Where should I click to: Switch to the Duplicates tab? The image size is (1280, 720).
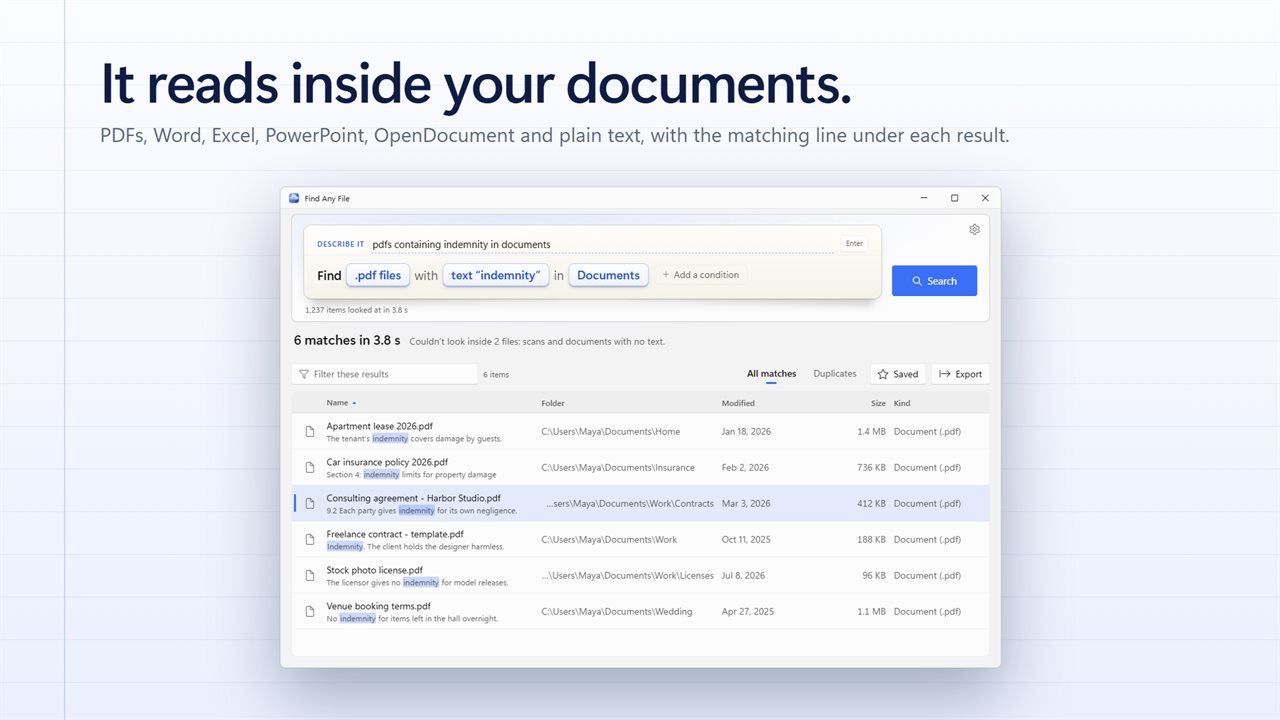pos(835,374)
